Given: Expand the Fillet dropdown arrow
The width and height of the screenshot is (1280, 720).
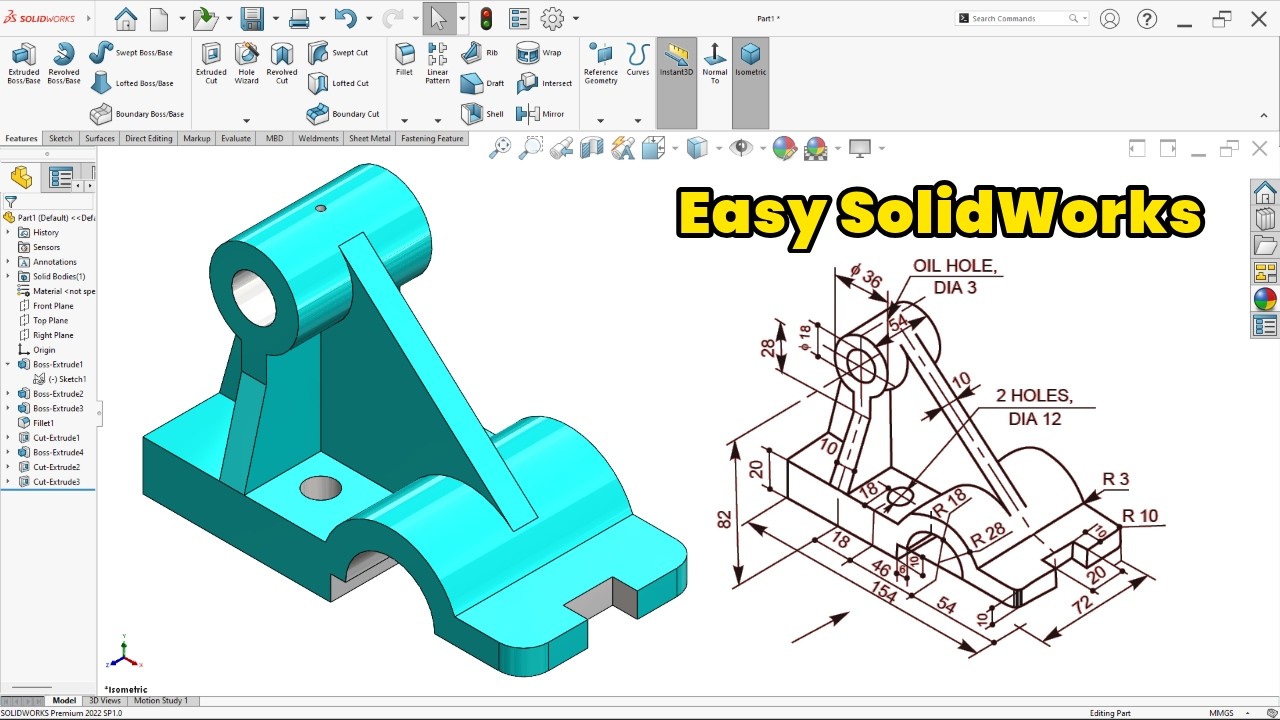Looking at the screenshot, I should [x=404, y=121].
